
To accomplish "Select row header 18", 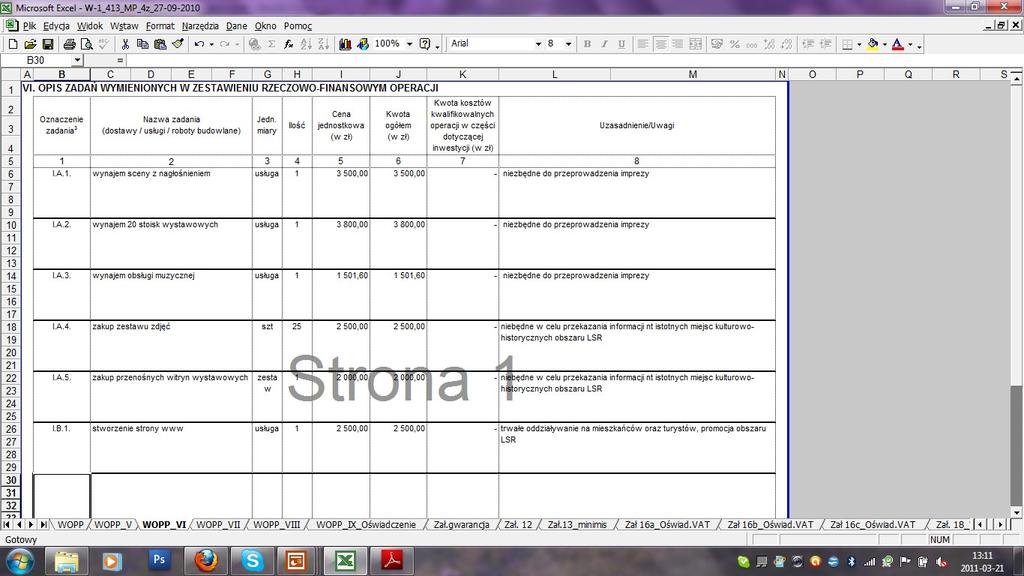I will click(x=10, y=327).
